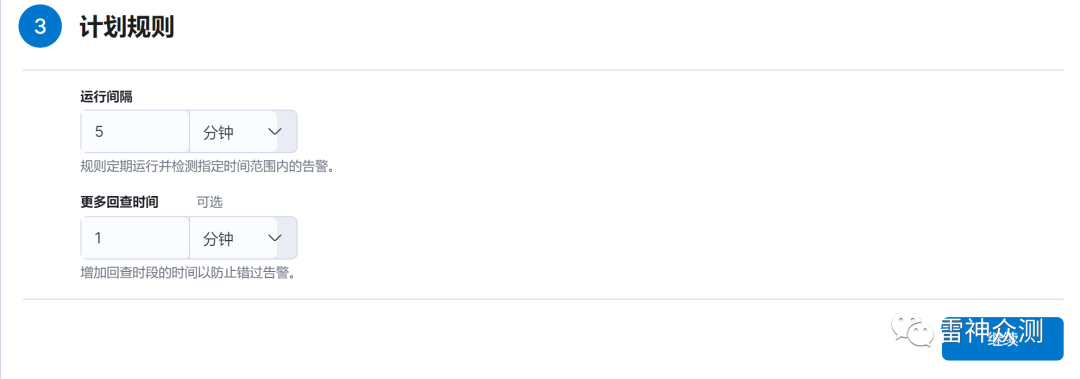Screen dimensions: 1080x379
Task: Focus the 更多回查时间 value field showing 1
Action: (x=135, y=238)
